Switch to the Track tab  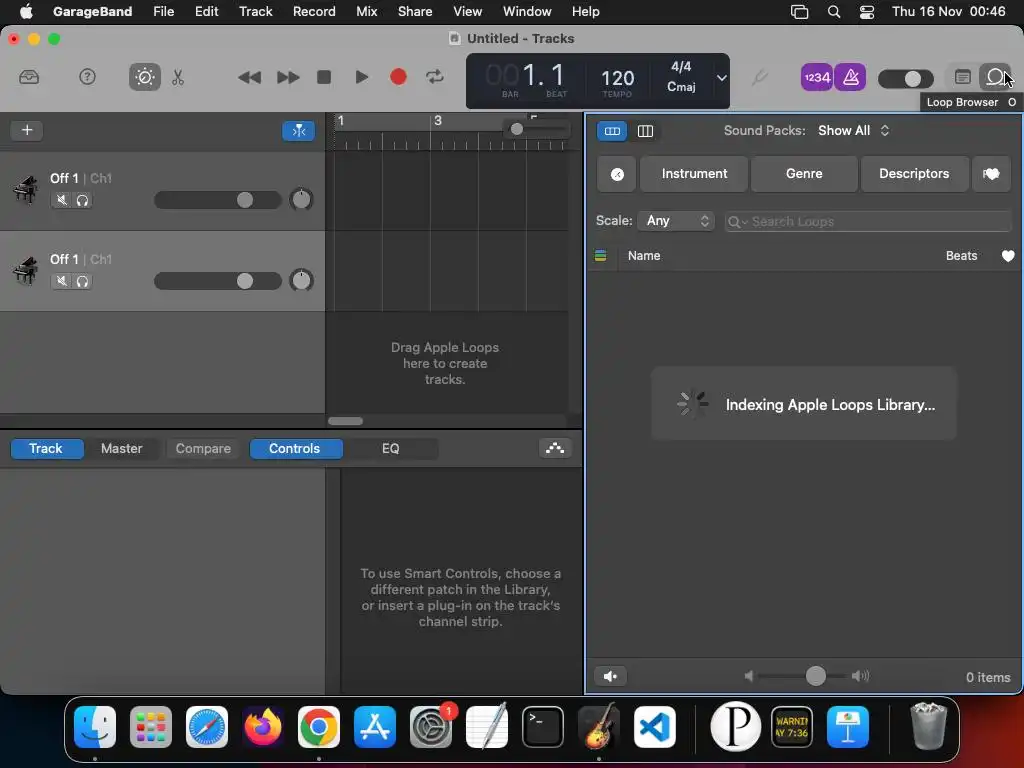click(46, 449)
